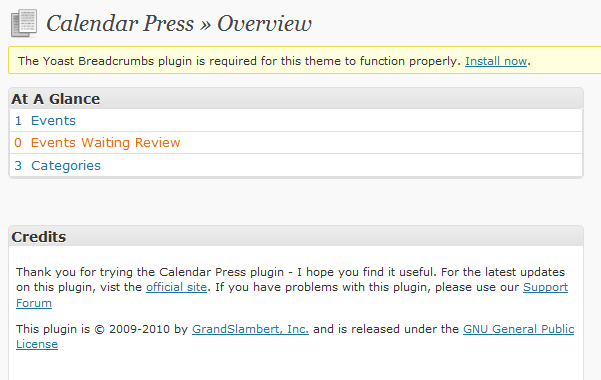
Task: Open Events Waiting Review link
Action: (x=105, y=143)
